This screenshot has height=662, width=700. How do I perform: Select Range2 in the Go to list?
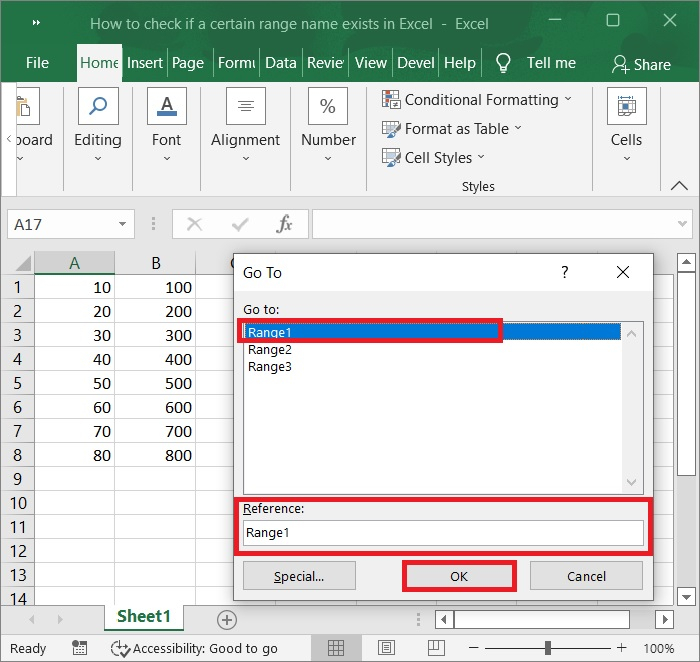[270, 350]
